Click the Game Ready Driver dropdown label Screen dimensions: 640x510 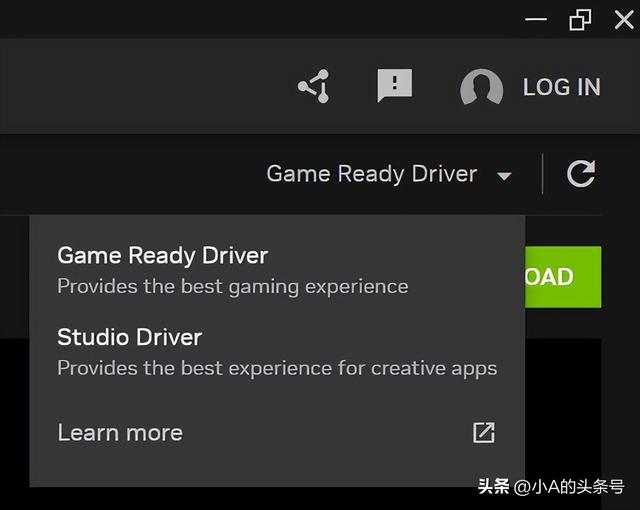(371, 174)
